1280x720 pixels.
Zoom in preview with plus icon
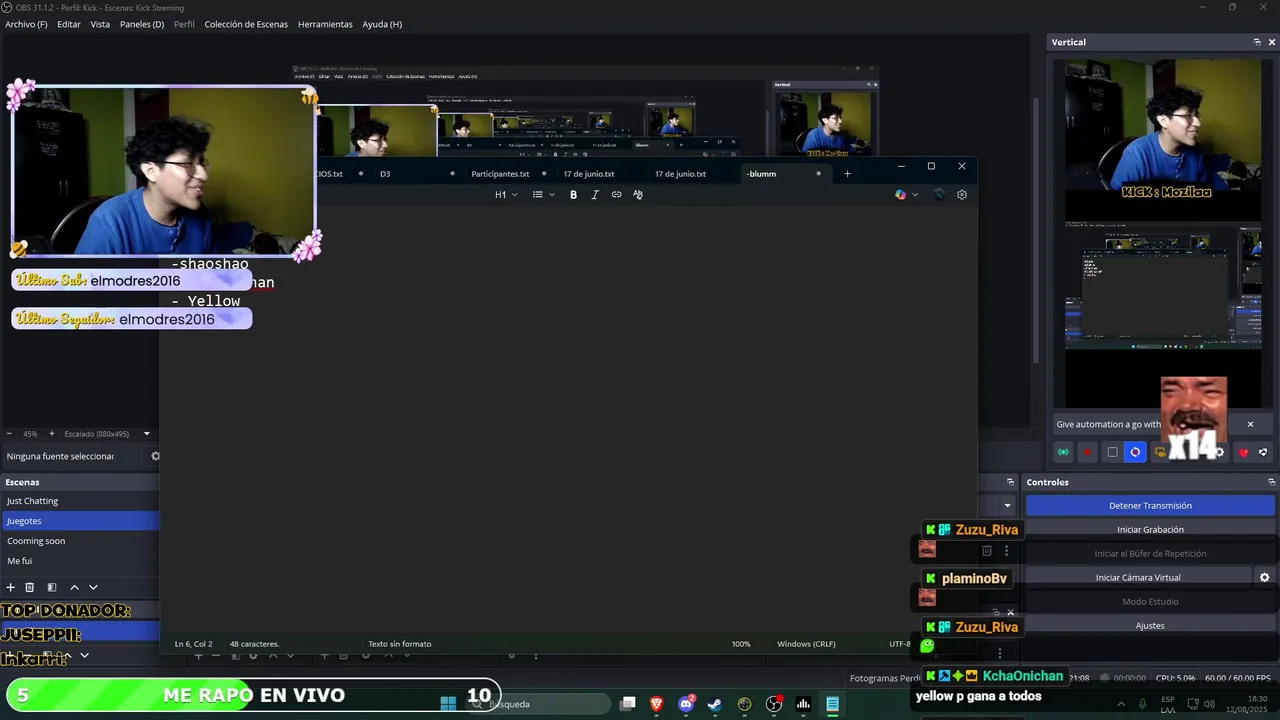52,434
